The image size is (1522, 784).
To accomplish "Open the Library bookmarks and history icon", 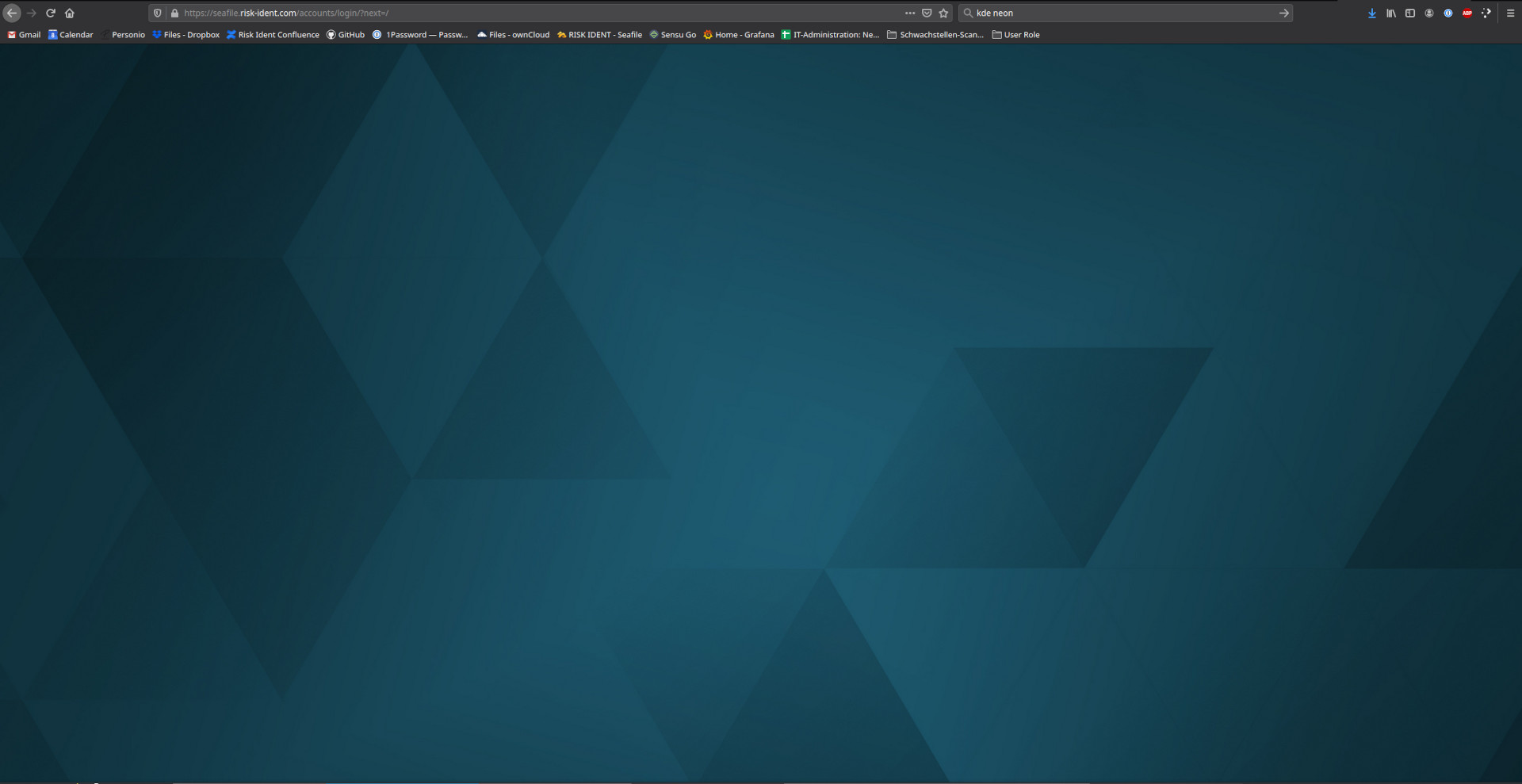I will [x=1391, y=13].
